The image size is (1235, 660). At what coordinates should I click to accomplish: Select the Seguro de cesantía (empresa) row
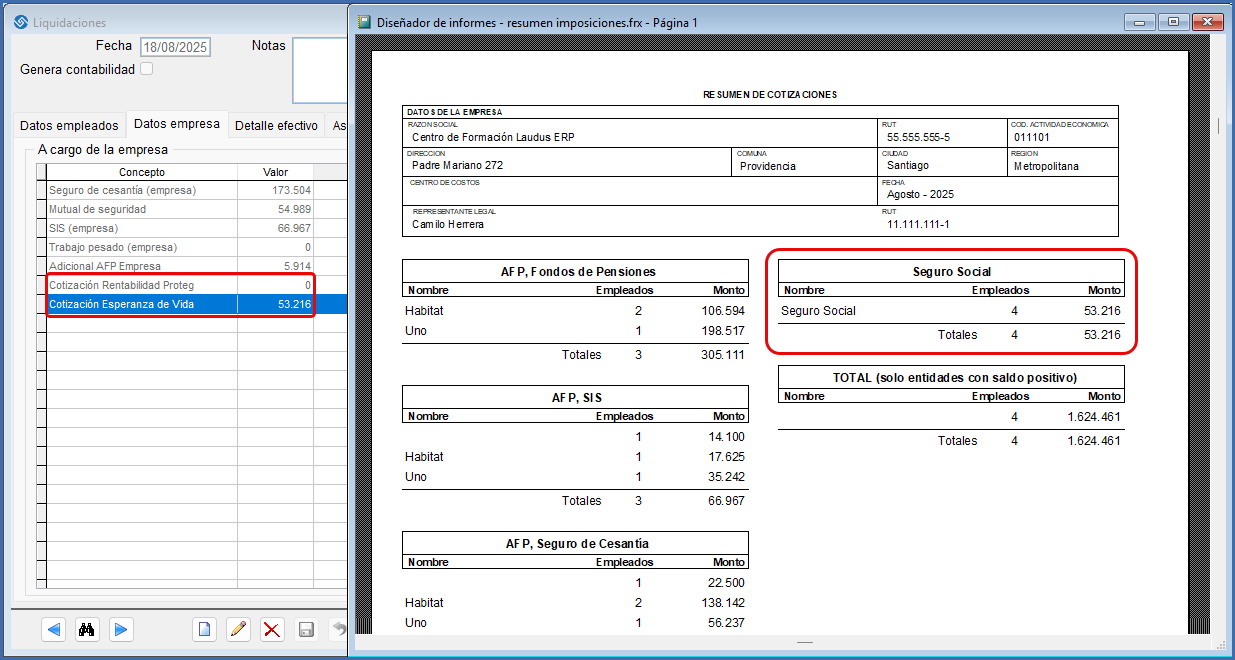pyautogui.click(x=140, y=190)
